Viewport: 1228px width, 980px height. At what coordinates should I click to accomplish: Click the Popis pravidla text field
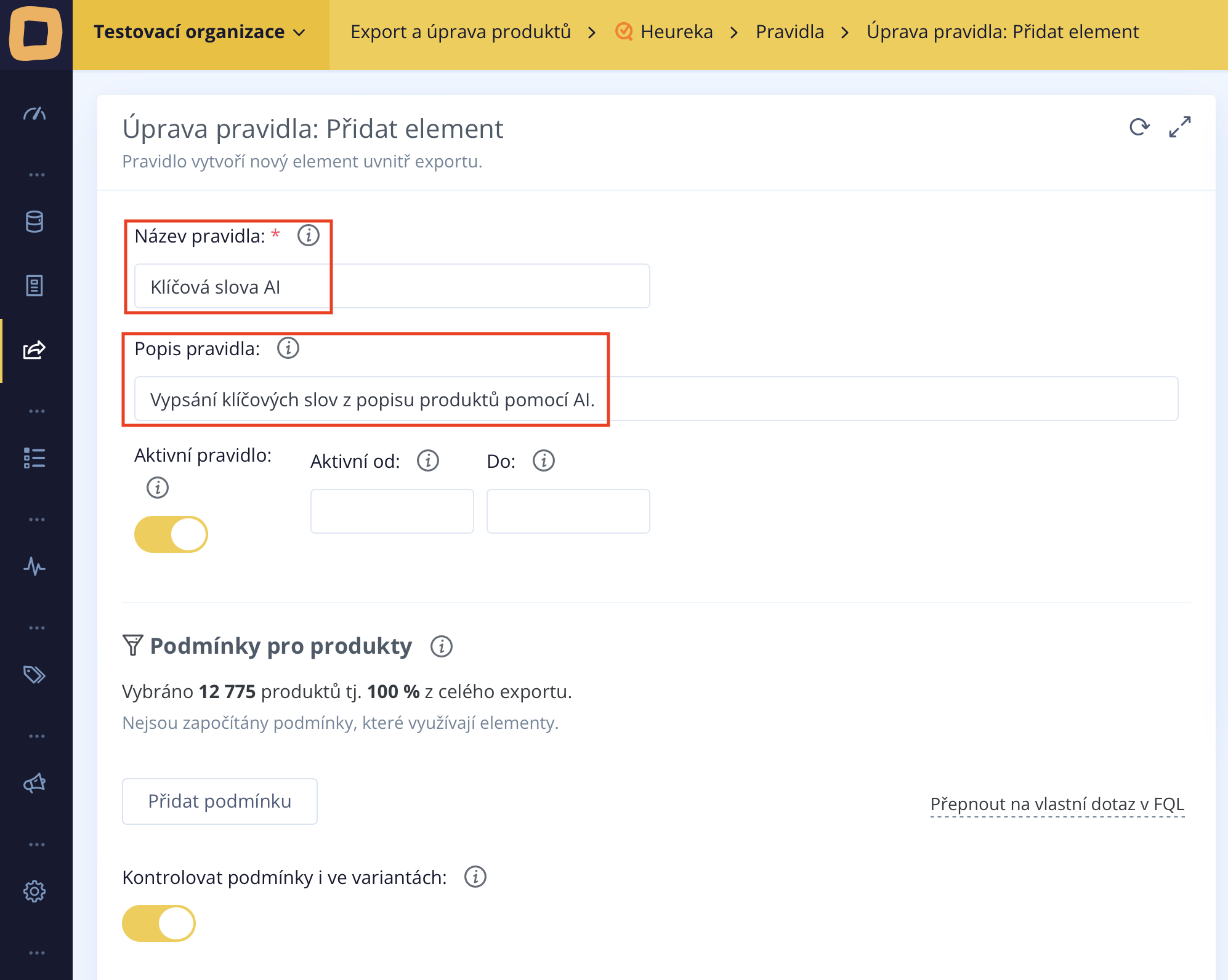point(656,400)
